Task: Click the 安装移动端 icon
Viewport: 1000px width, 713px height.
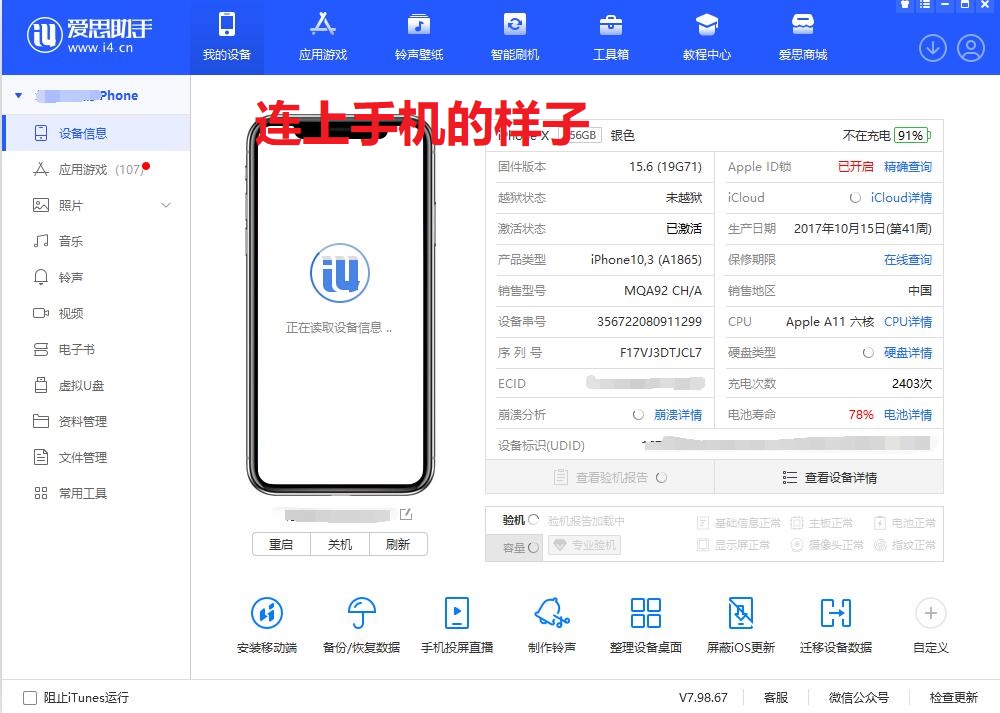Action: (x=267, y=614)
